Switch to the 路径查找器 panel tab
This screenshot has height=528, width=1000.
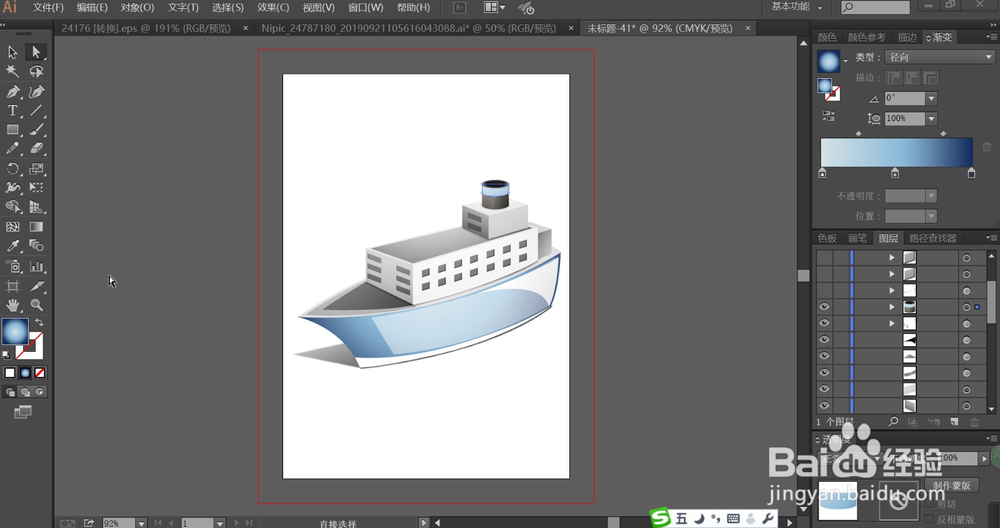(x=932, y=238)
